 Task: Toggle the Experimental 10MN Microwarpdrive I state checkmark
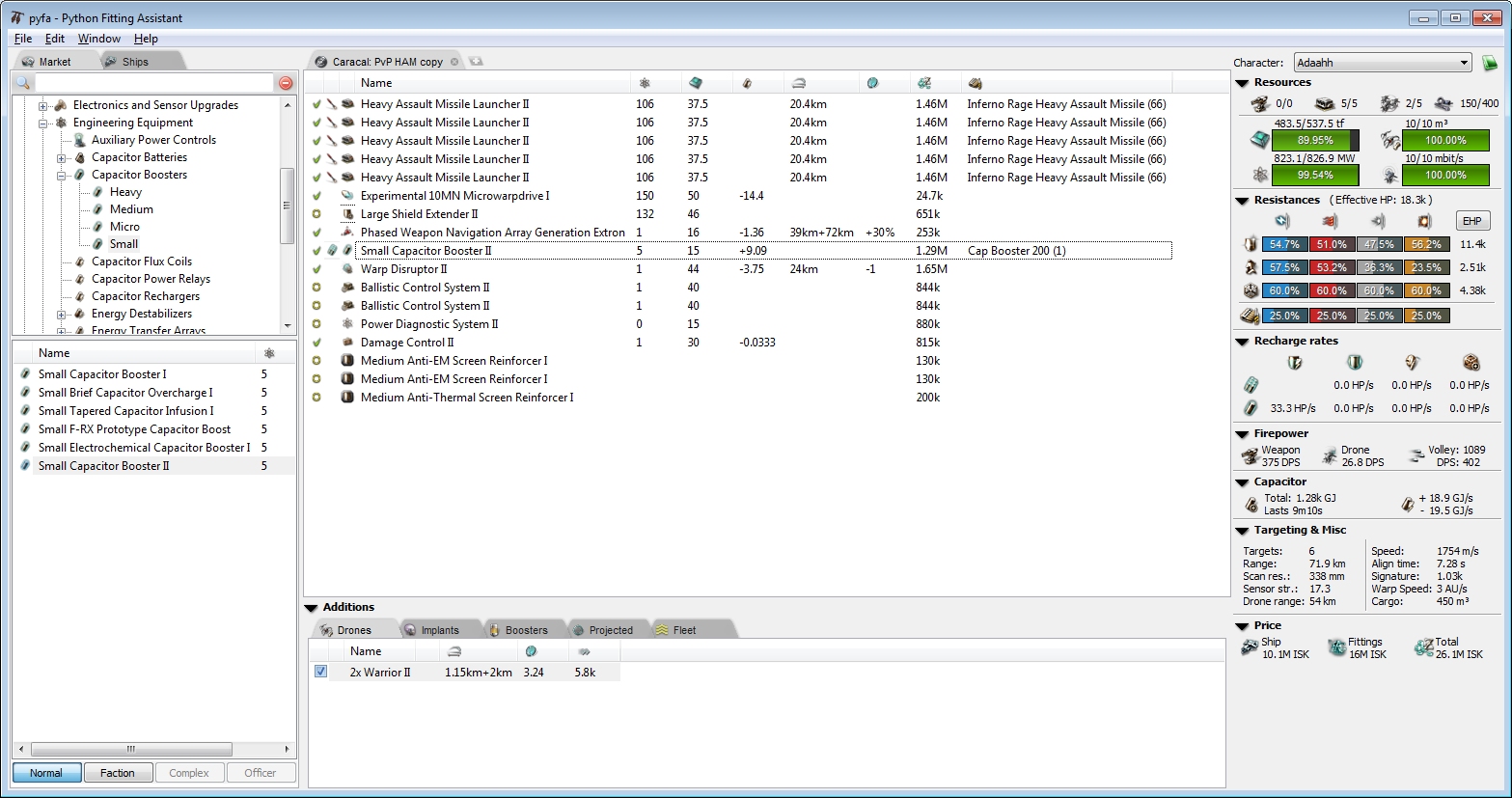pyautogui.click(x=316, y=196)
